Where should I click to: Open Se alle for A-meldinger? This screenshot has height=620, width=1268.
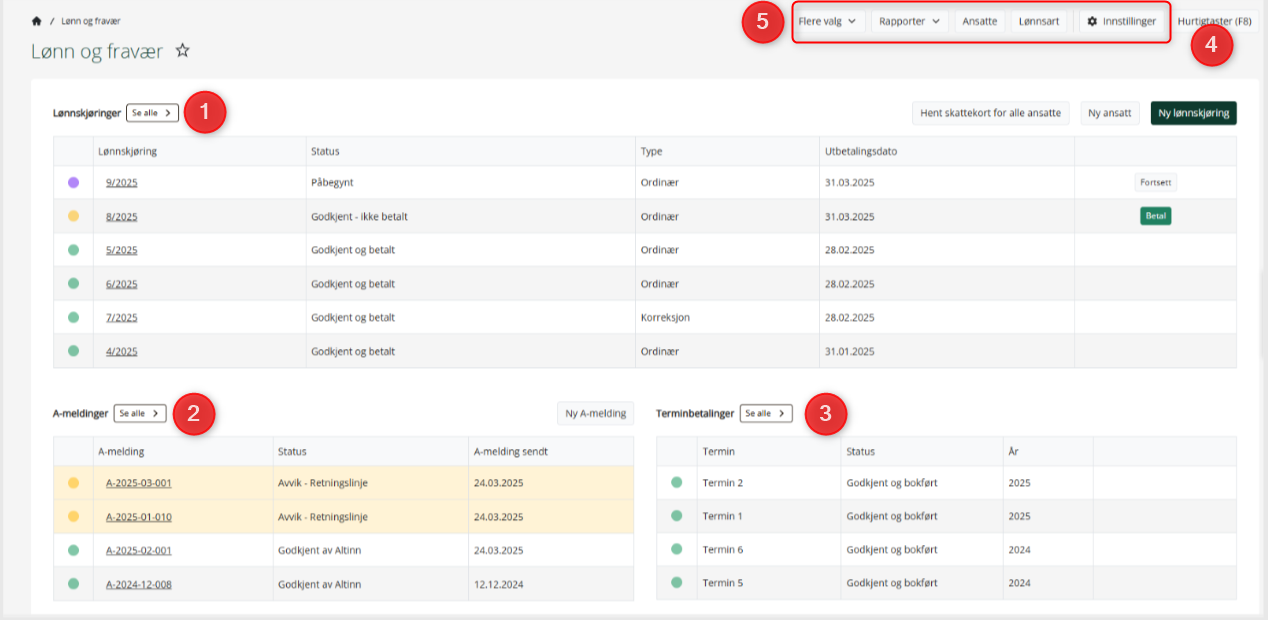pyautogui.click(x=140, y=413)
